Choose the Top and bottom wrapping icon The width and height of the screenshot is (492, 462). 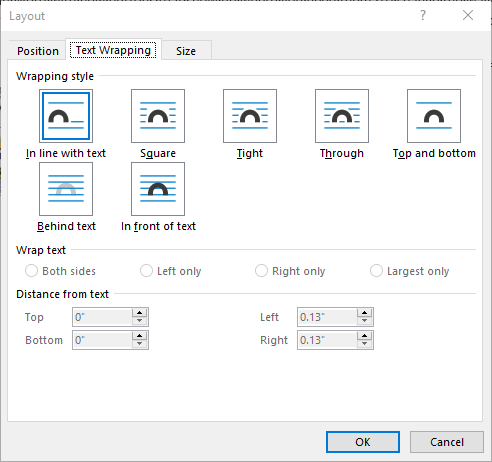434,116
